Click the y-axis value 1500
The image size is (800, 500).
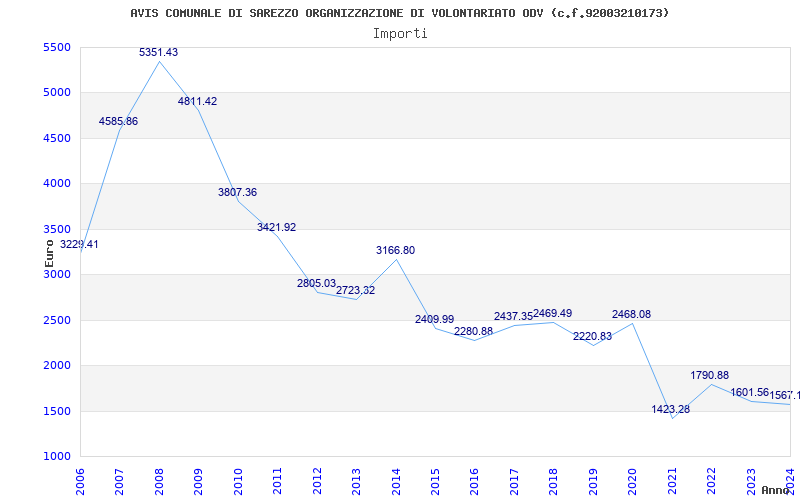57,411
